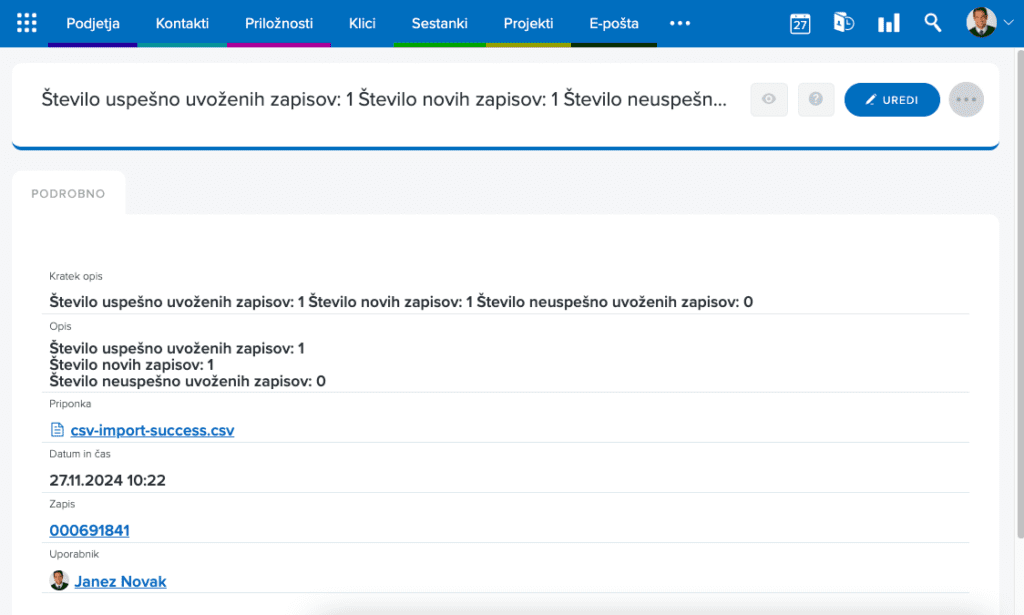Open record link 000691841
The height and width of the screenshot is (615, 1024).
point(89,530)
